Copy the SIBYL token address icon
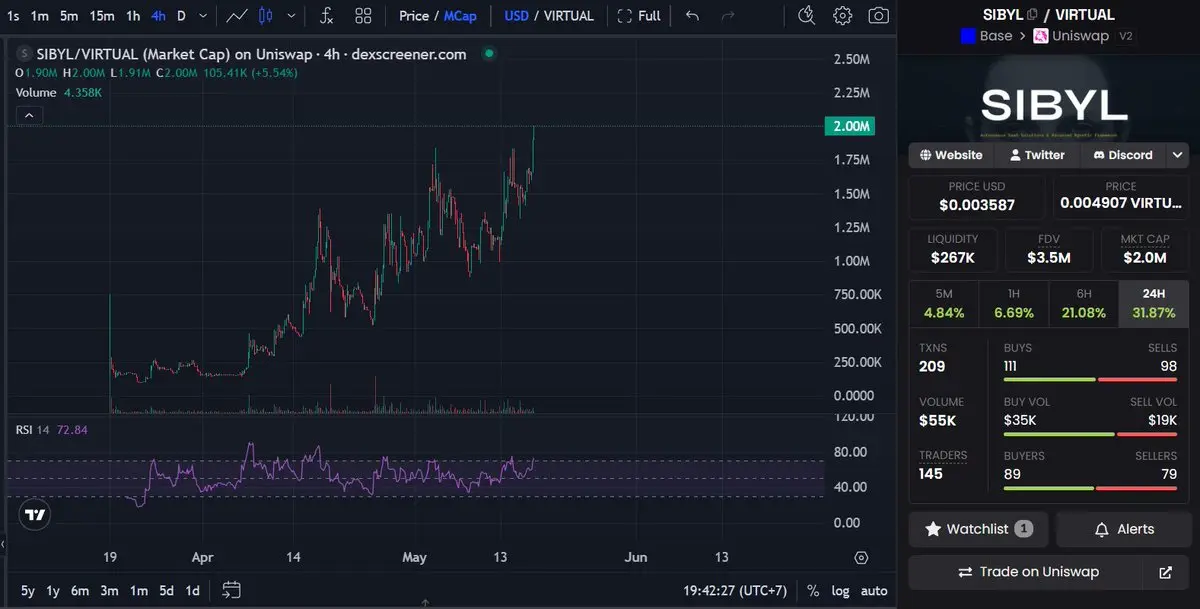 click(x=1032, y=15)
